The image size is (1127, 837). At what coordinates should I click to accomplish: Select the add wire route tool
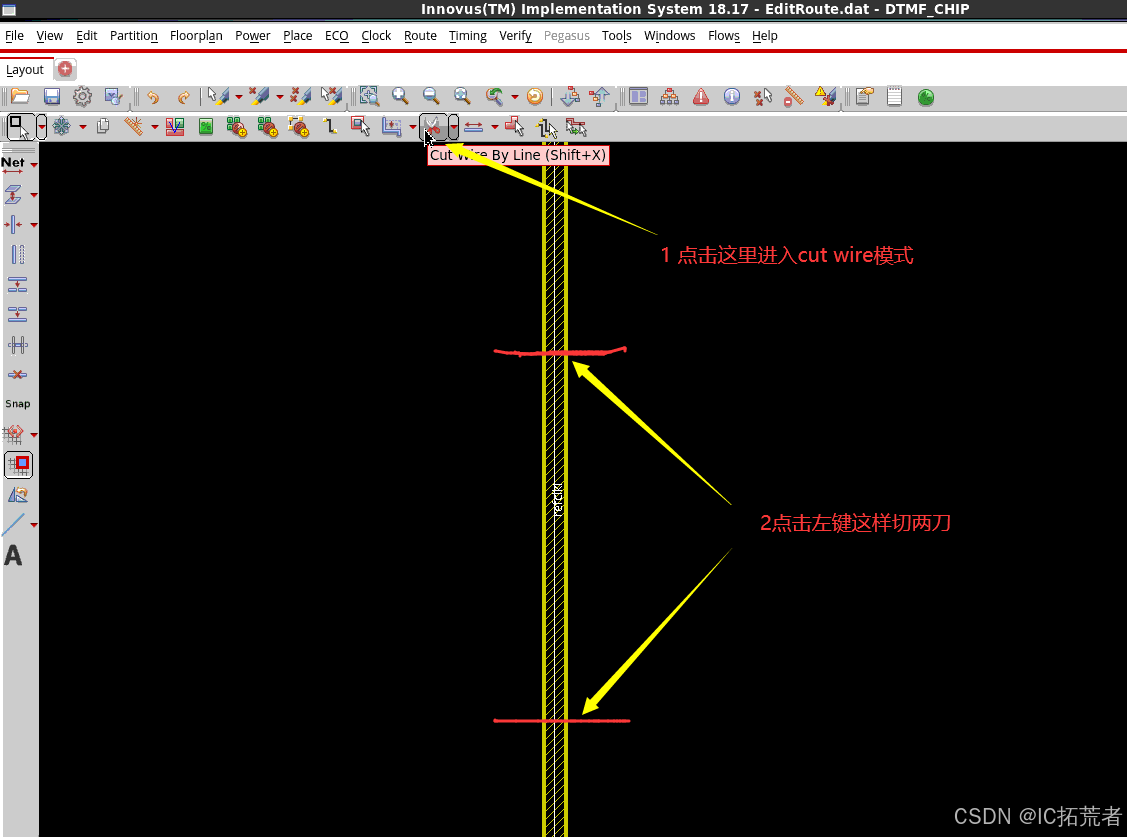[x=330, y=126]
